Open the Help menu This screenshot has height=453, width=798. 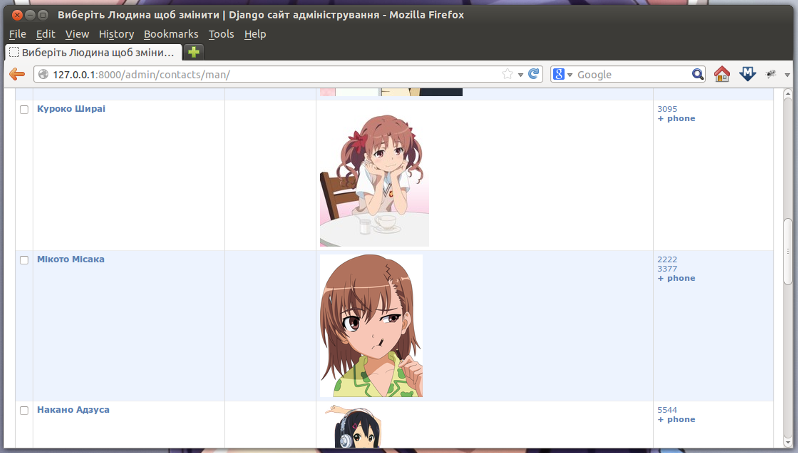click(255, 34)
